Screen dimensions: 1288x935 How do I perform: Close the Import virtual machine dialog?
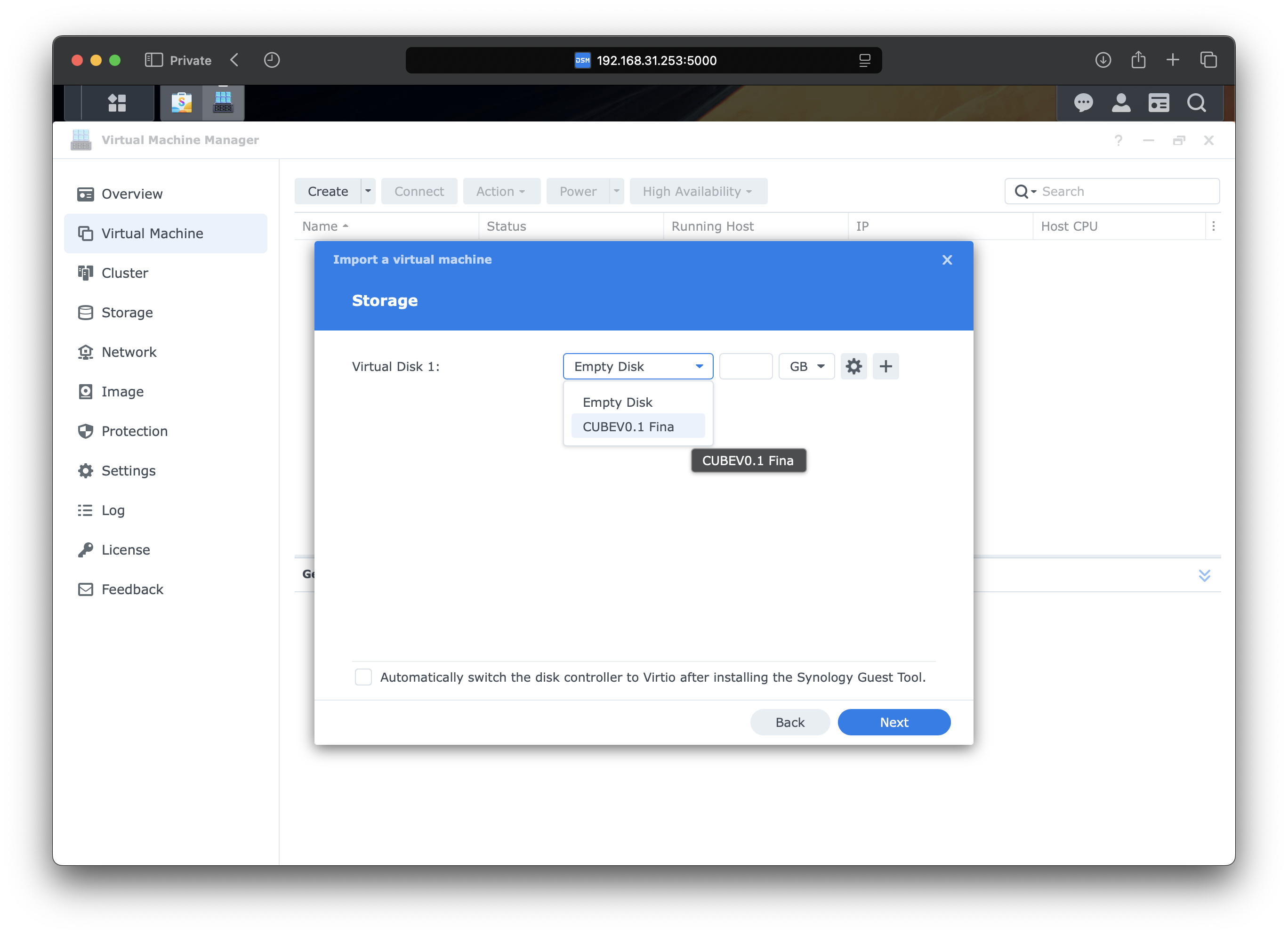947,259
